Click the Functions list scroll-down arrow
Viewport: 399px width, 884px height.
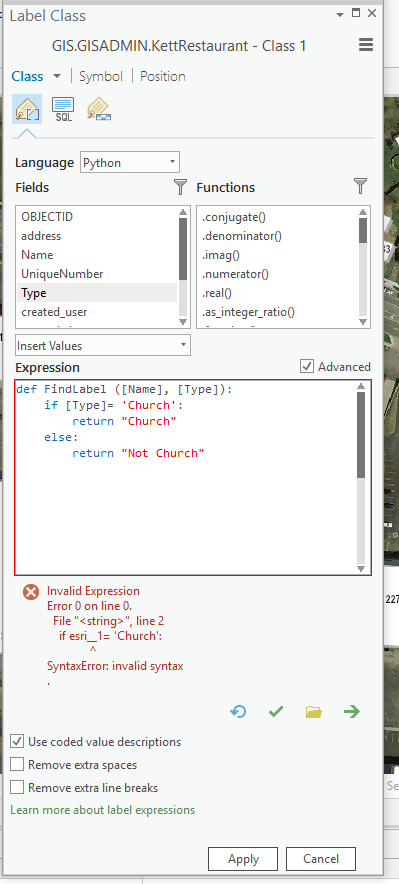tap(363, 322)
